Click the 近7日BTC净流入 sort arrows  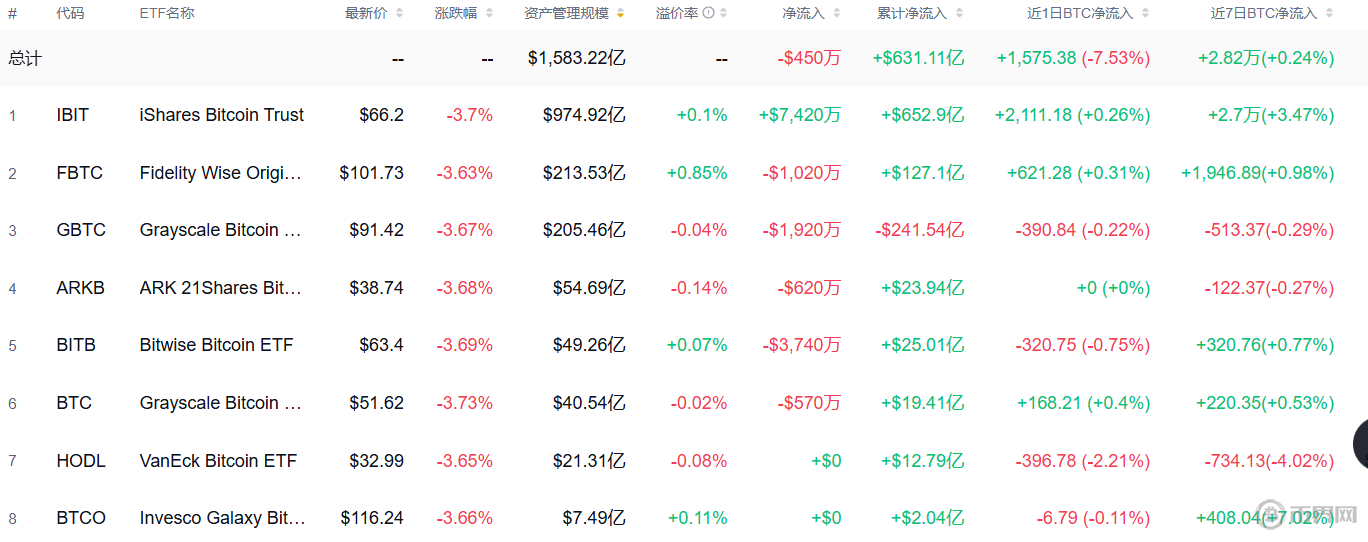click(1329, 13)
